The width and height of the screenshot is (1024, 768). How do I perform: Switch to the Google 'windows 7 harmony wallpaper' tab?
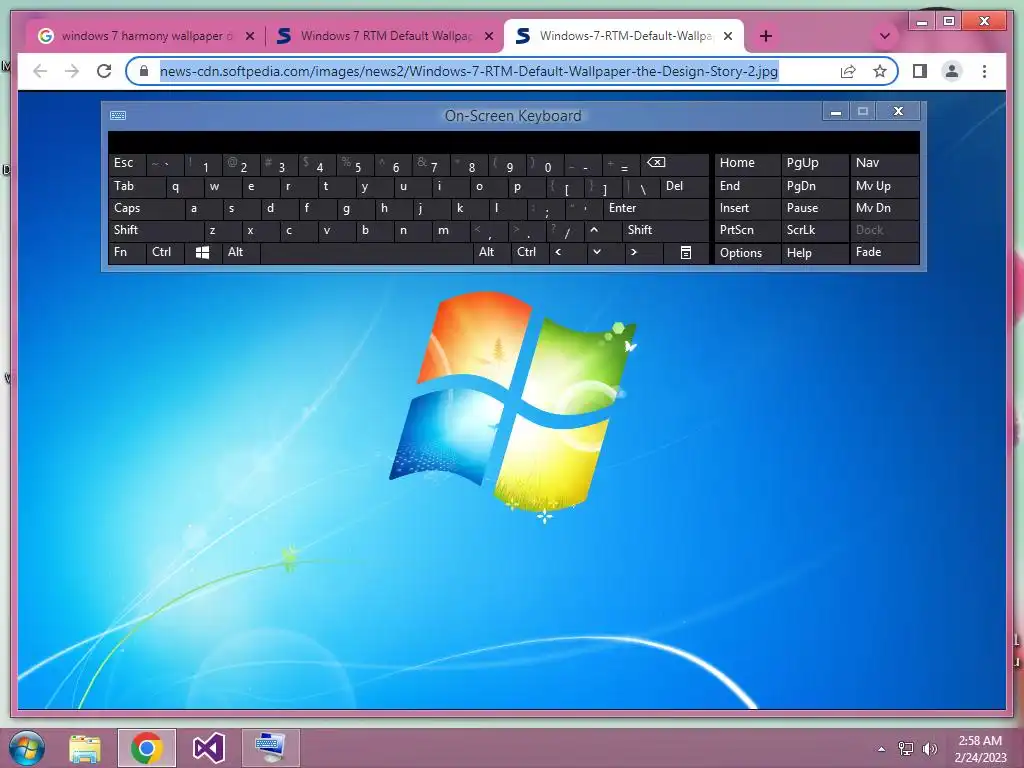pos(146,36)
